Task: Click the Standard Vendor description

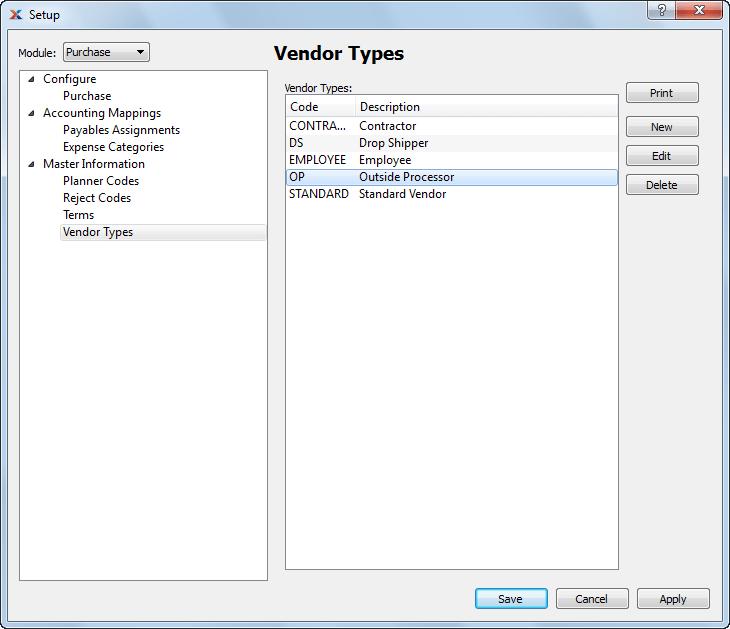Action: [402, 194]
